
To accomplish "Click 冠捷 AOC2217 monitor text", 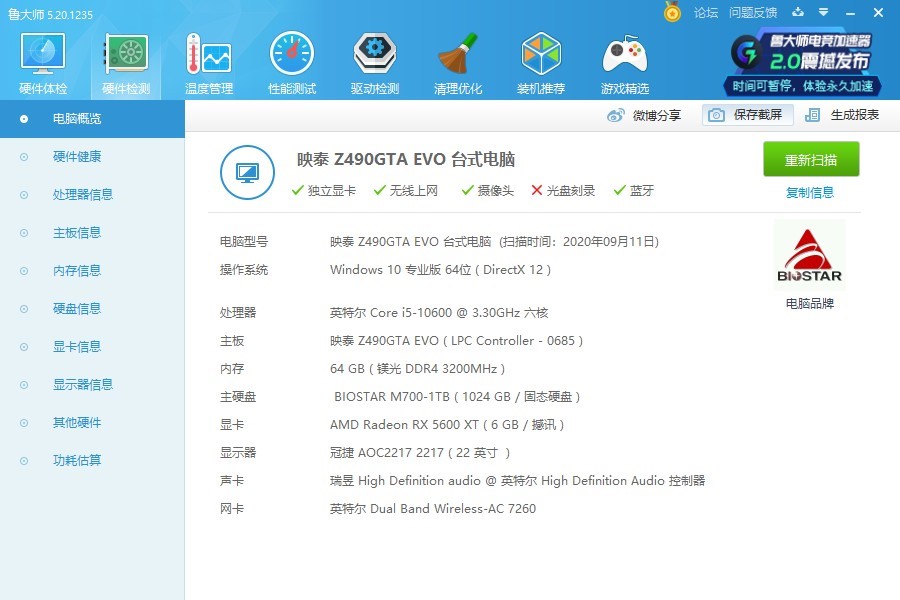I will [x=420, y=453].
